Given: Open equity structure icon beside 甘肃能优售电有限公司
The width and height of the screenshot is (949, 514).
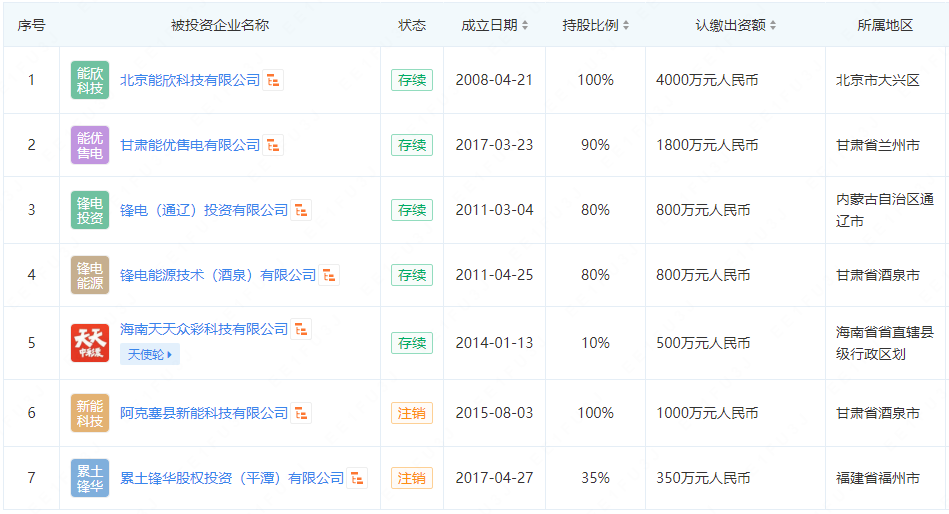Looking at the screenshot, I should pyautogui.click(x=273, y=145).
